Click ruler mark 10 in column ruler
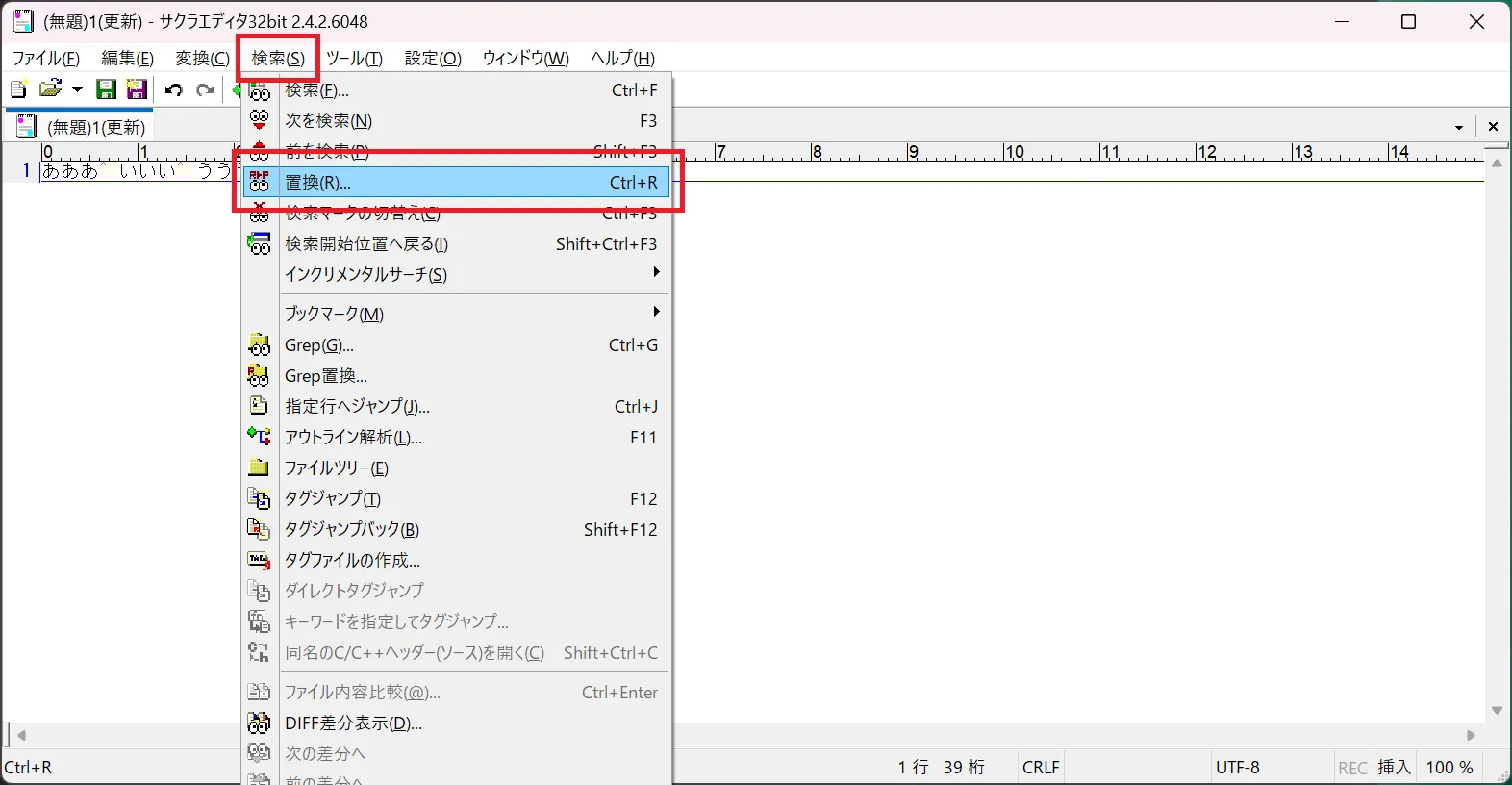The height and width of the screenshot is (785, 1512). (x=1015, y=152)
